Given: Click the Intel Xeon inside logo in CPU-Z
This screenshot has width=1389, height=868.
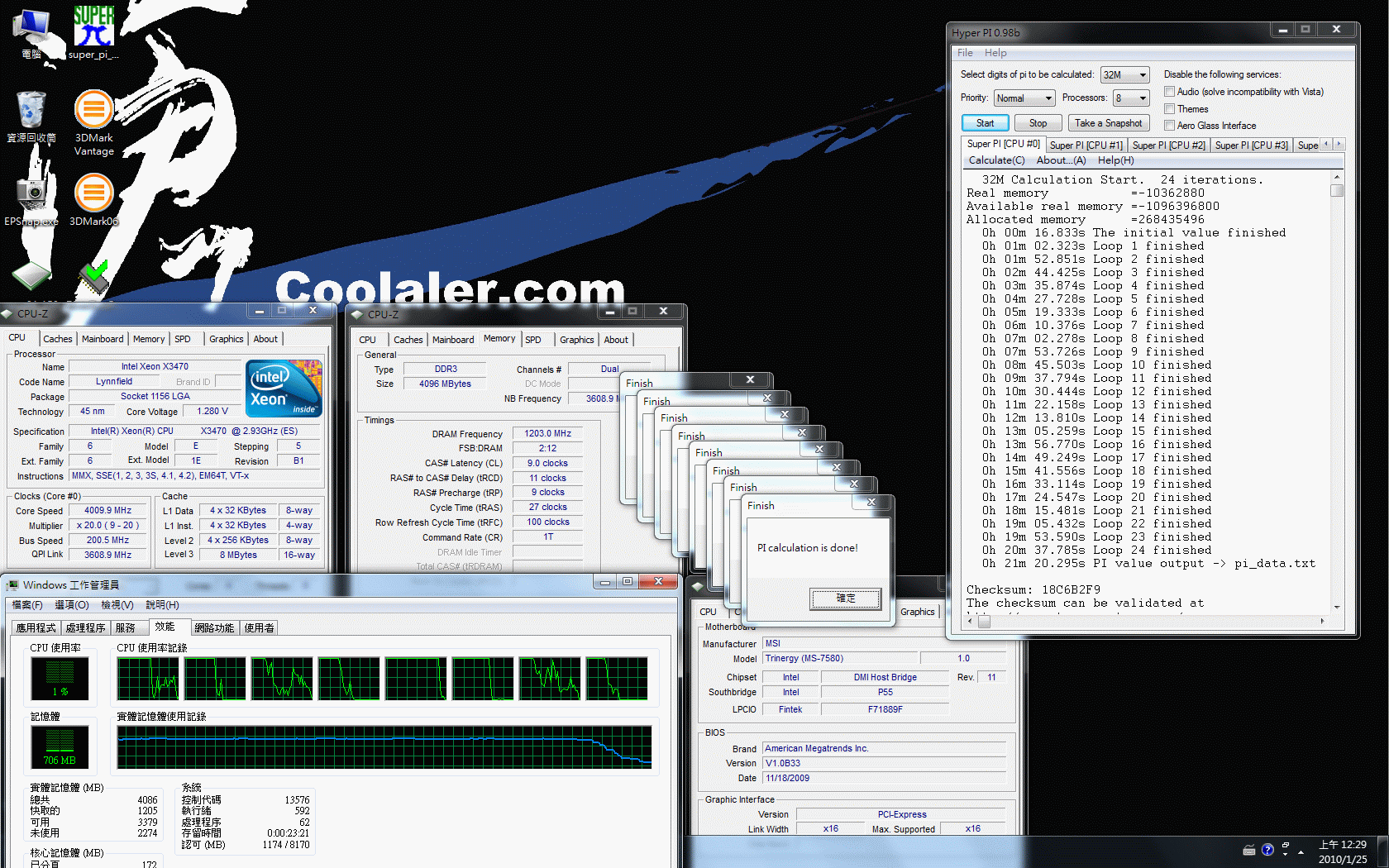Looking at the screenshot, I should point(284,388).
